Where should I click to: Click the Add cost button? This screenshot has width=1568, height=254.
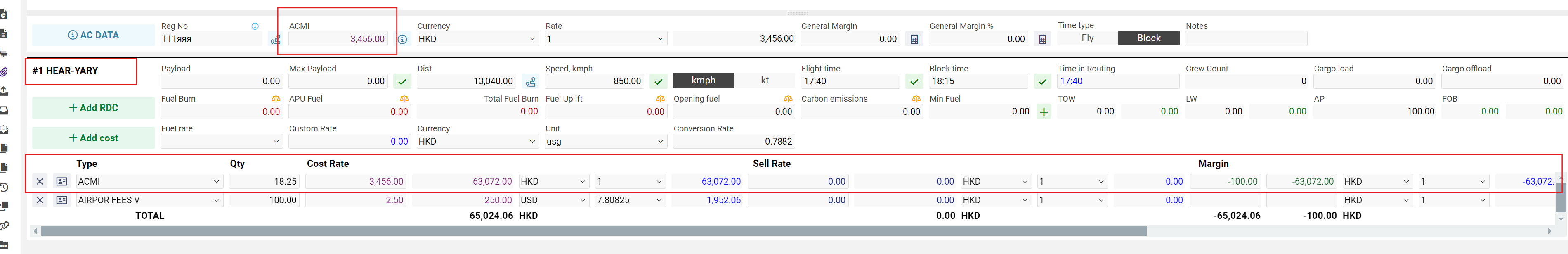[94, 138]
